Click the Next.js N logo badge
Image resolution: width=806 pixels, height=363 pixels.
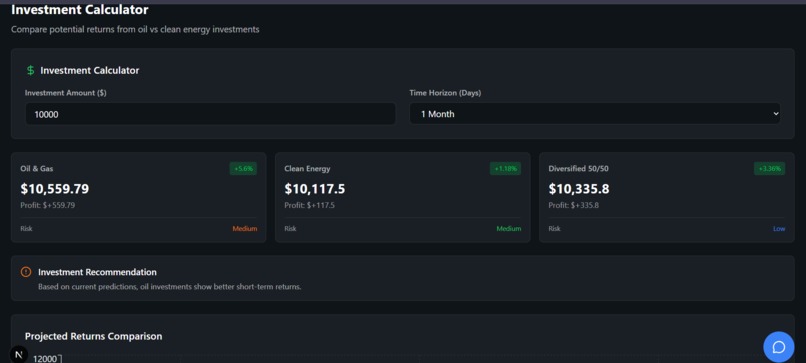(x=19, y=355)
